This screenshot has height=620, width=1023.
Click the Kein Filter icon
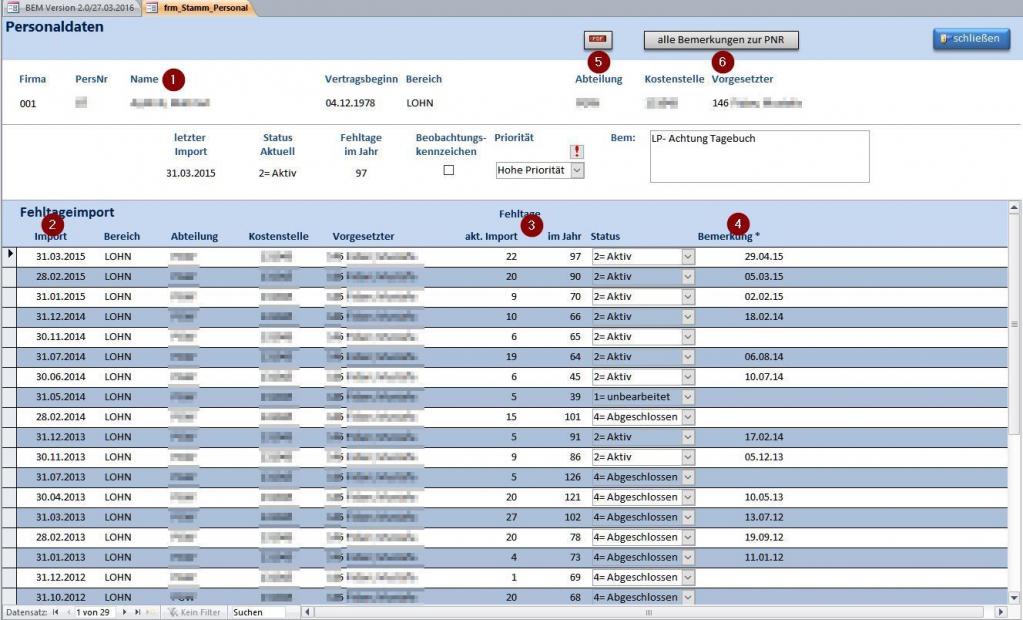pos(172,611)
